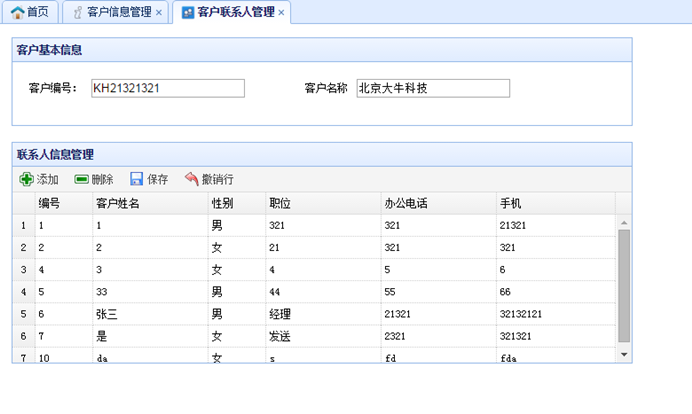Image resolution: width=692 pixels, height=414 pixels.
Task: Sort by the 编号 column header
Action: click(x=64, y=203)
